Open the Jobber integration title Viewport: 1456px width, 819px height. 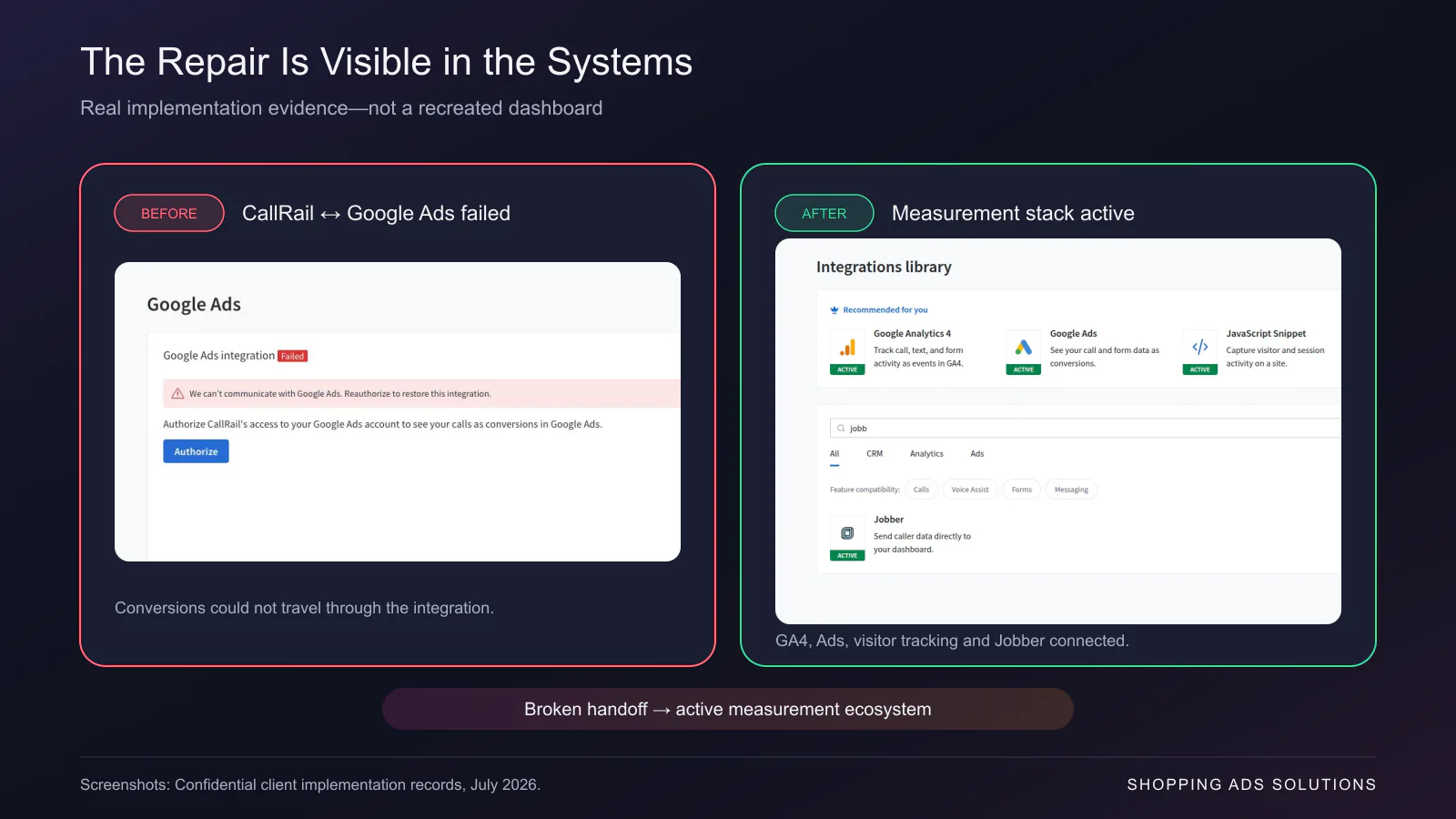coord(888,520)
